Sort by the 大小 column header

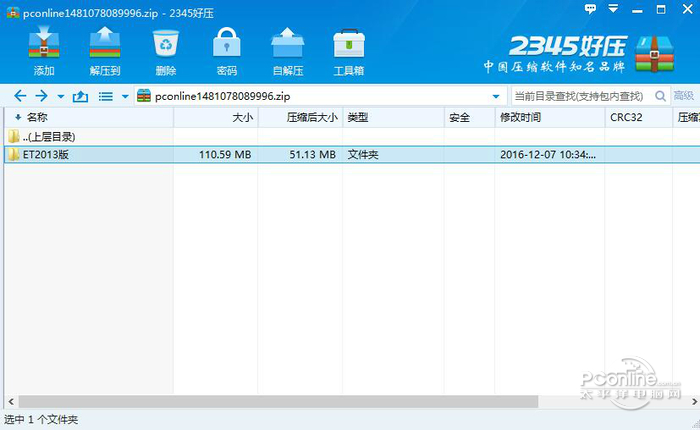[216, 117]
